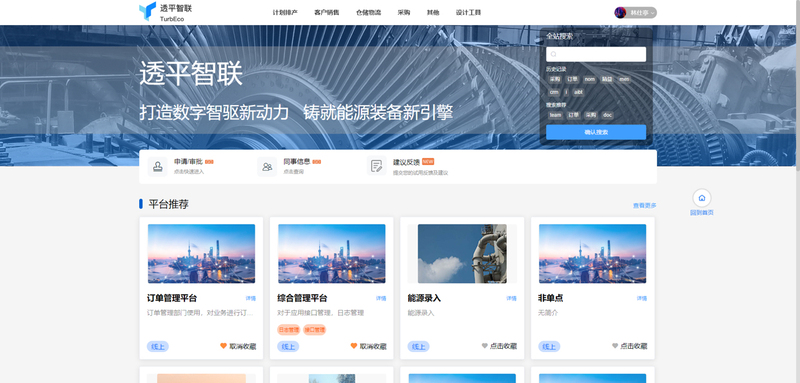Click the 全站搜索 input field
Image resolution: width=800 pixels, height=383 pixels.
tap(596, 54)
